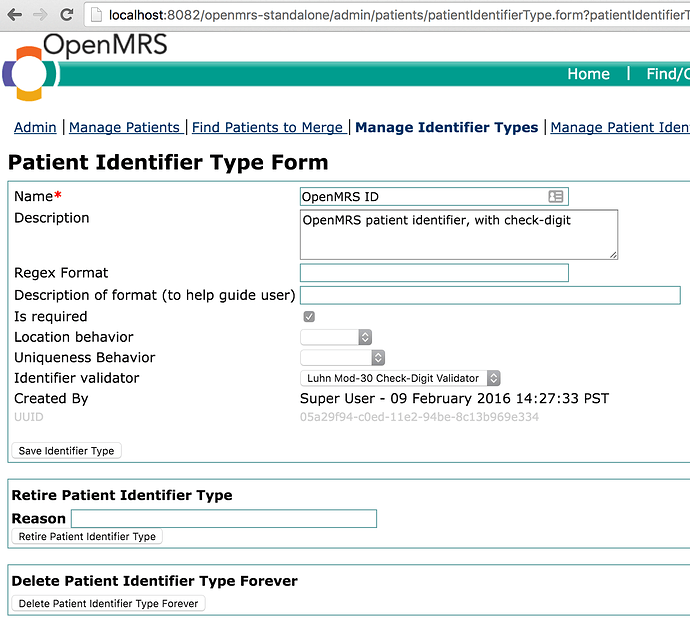Click the Patient Identifier Type Form heading
This screenshot has width=690, height=622.
point(168,162)
